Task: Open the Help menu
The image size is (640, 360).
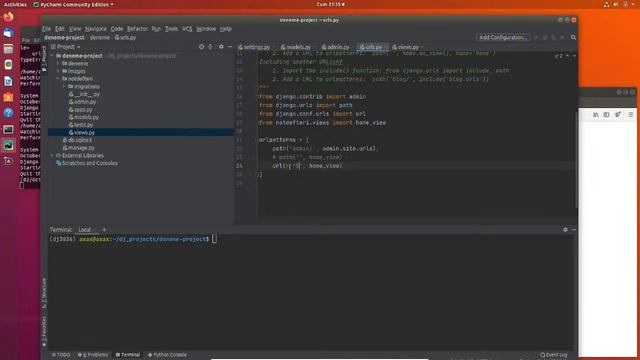Action: 226,29
